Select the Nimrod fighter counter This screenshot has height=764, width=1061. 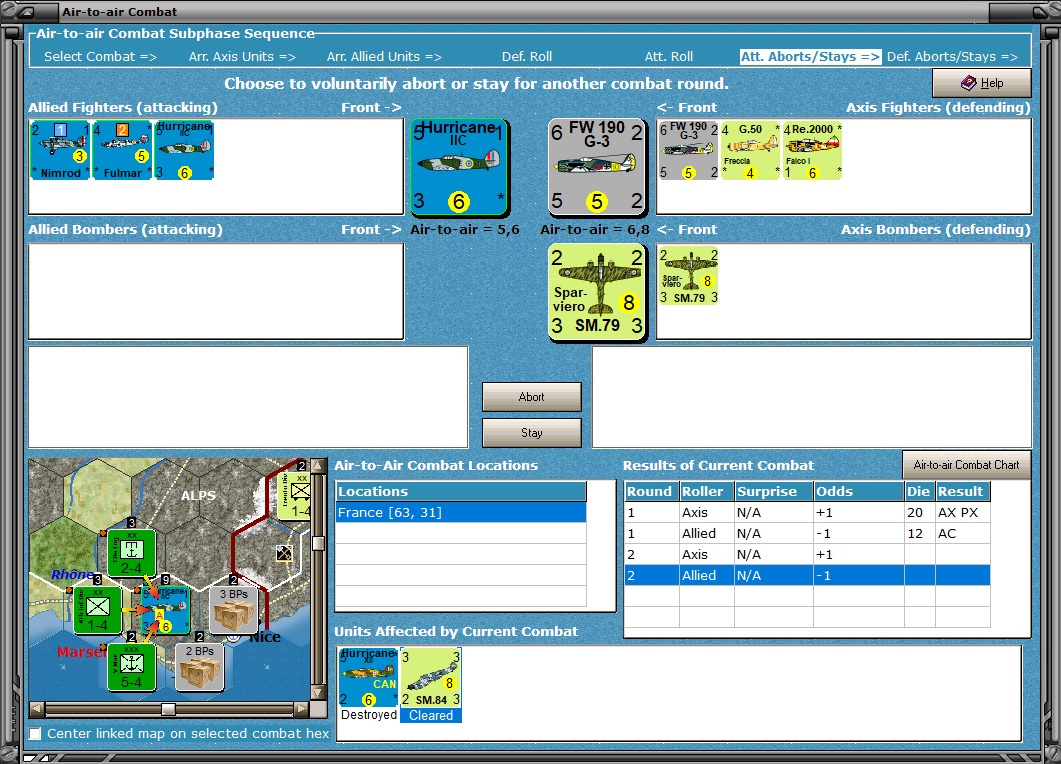[60, 150]
